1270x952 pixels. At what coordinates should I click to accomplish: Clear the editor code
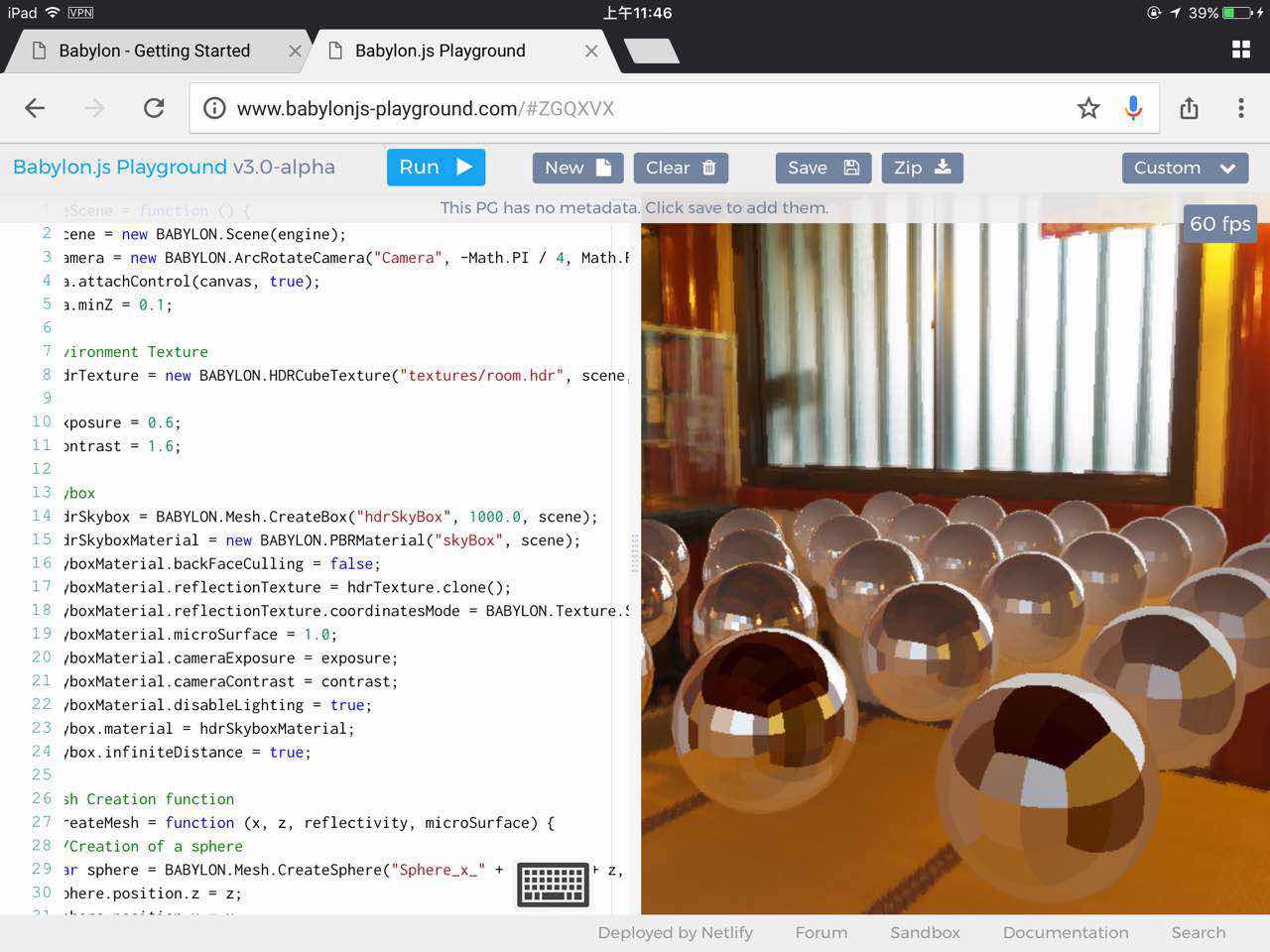pos(681,168)
